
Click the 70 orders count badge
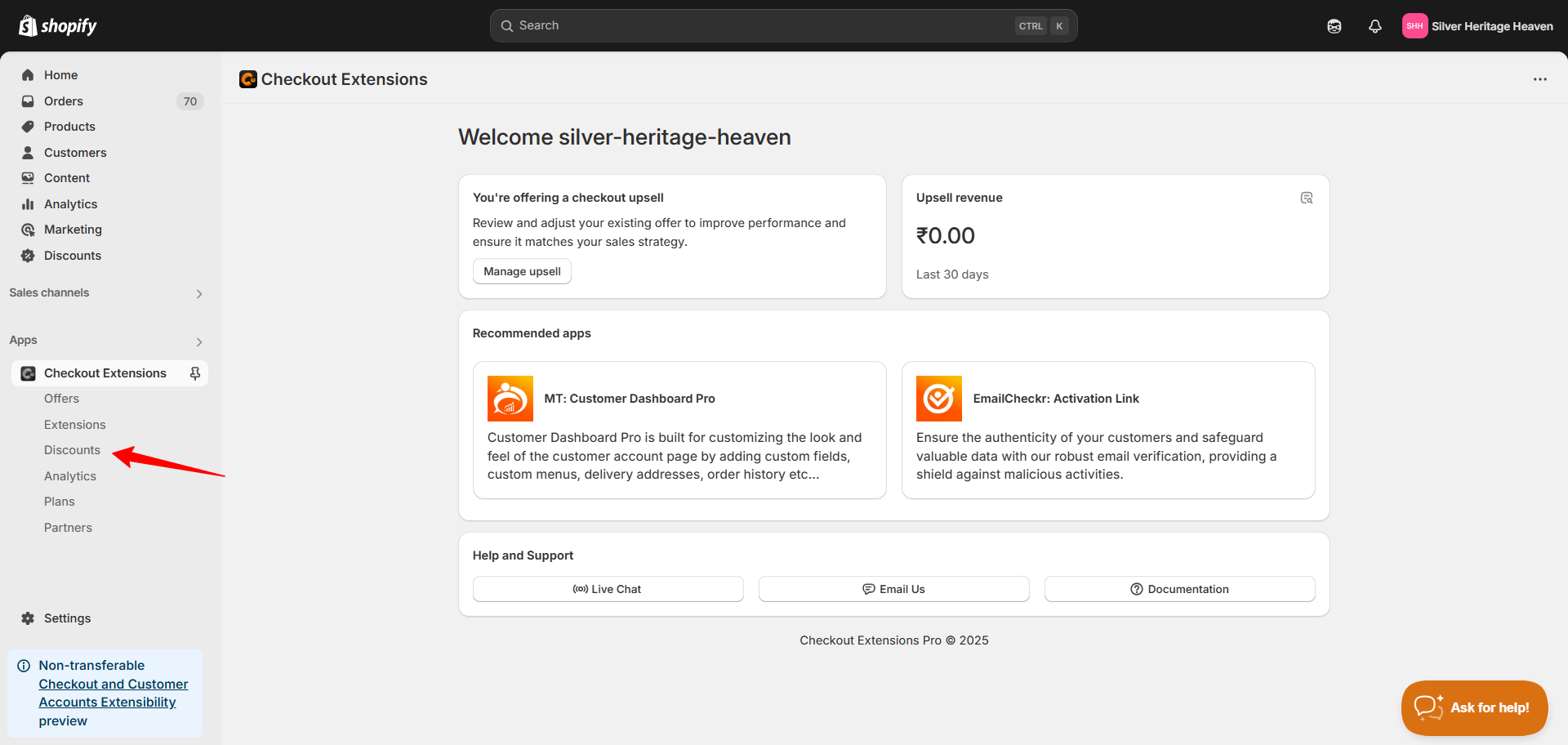190,101
